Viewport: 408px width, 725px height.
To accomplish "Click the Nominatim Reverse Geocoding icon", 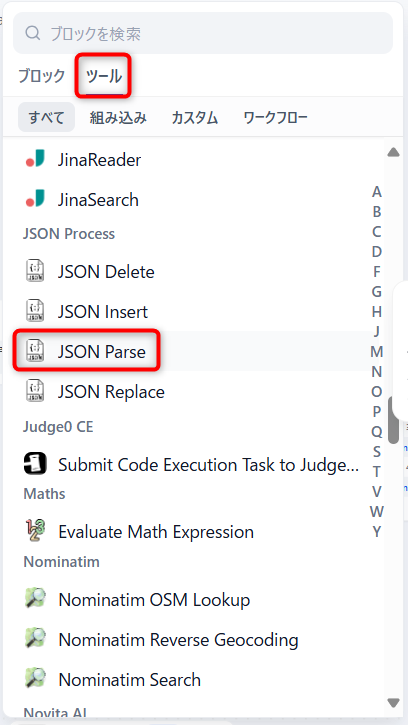I will 35,639.
